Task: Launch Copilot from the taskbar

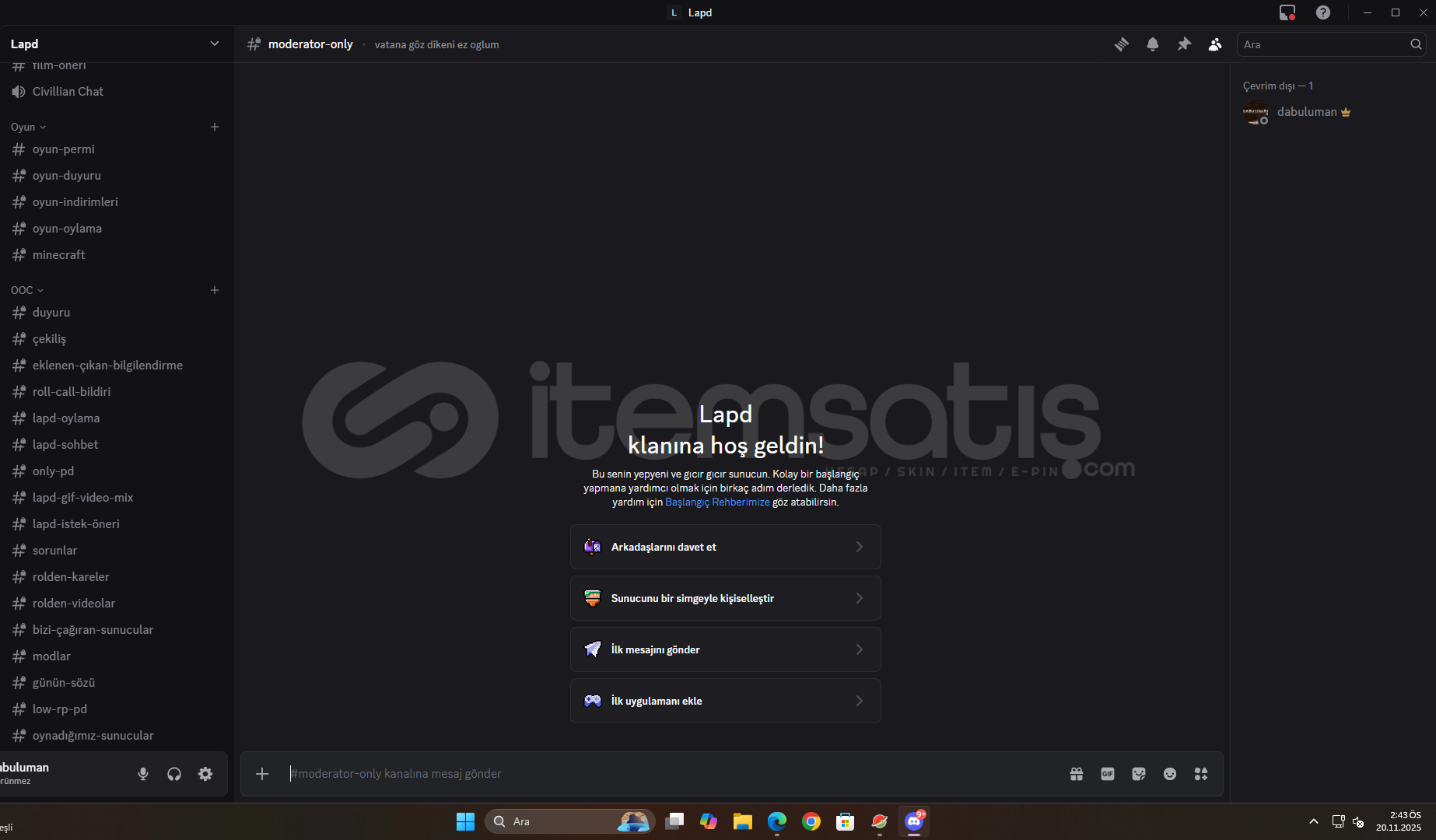Action: (x=709, y=821)
